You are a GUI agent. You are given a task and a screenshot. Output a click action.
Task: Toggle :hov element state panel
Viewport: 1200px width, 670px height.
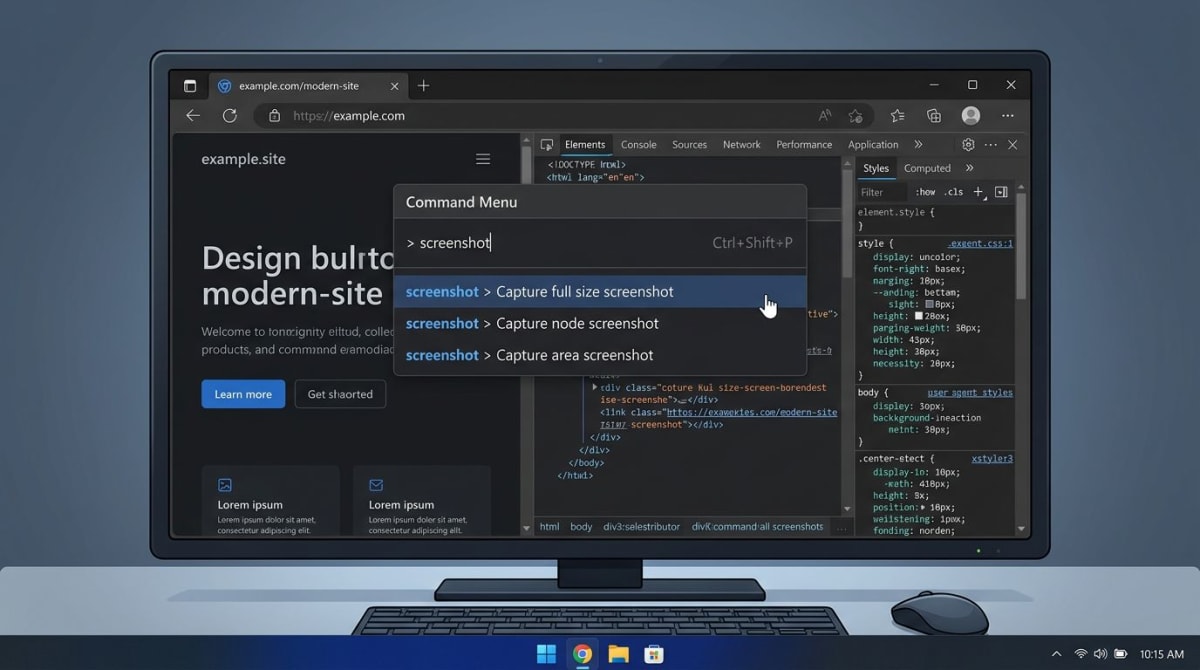pyautogui.click(x=926, y=192)
